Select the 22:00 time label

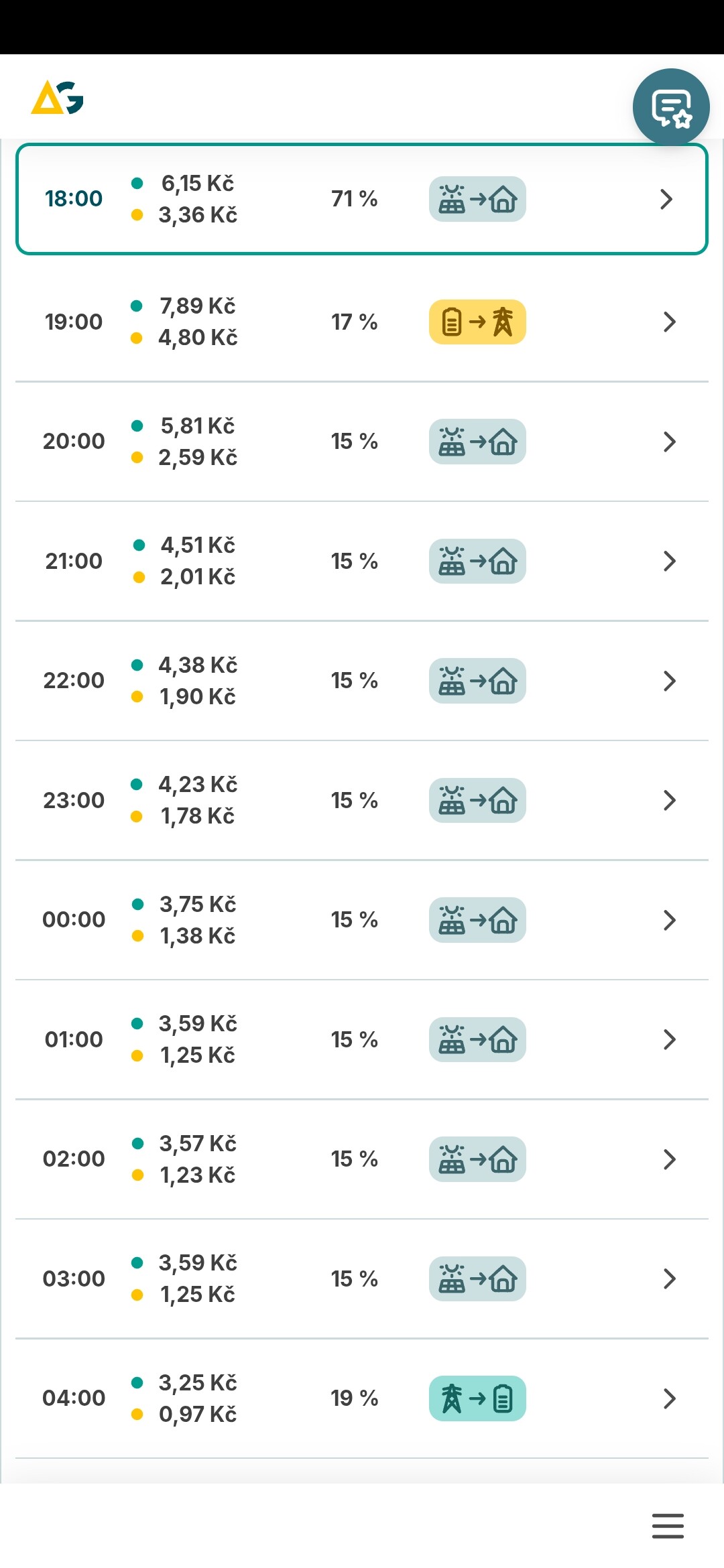[74, 681]
